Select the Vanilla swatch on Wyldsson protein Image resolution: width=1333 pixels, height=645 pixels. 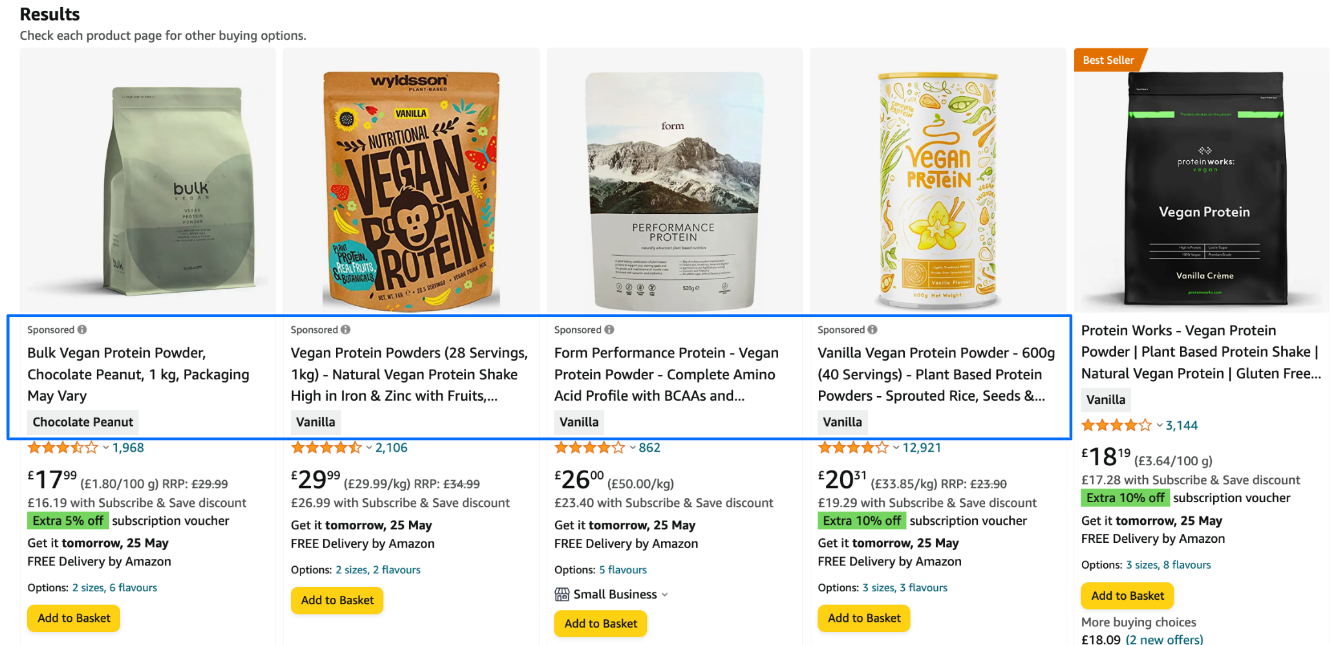[x=315, y=422]
